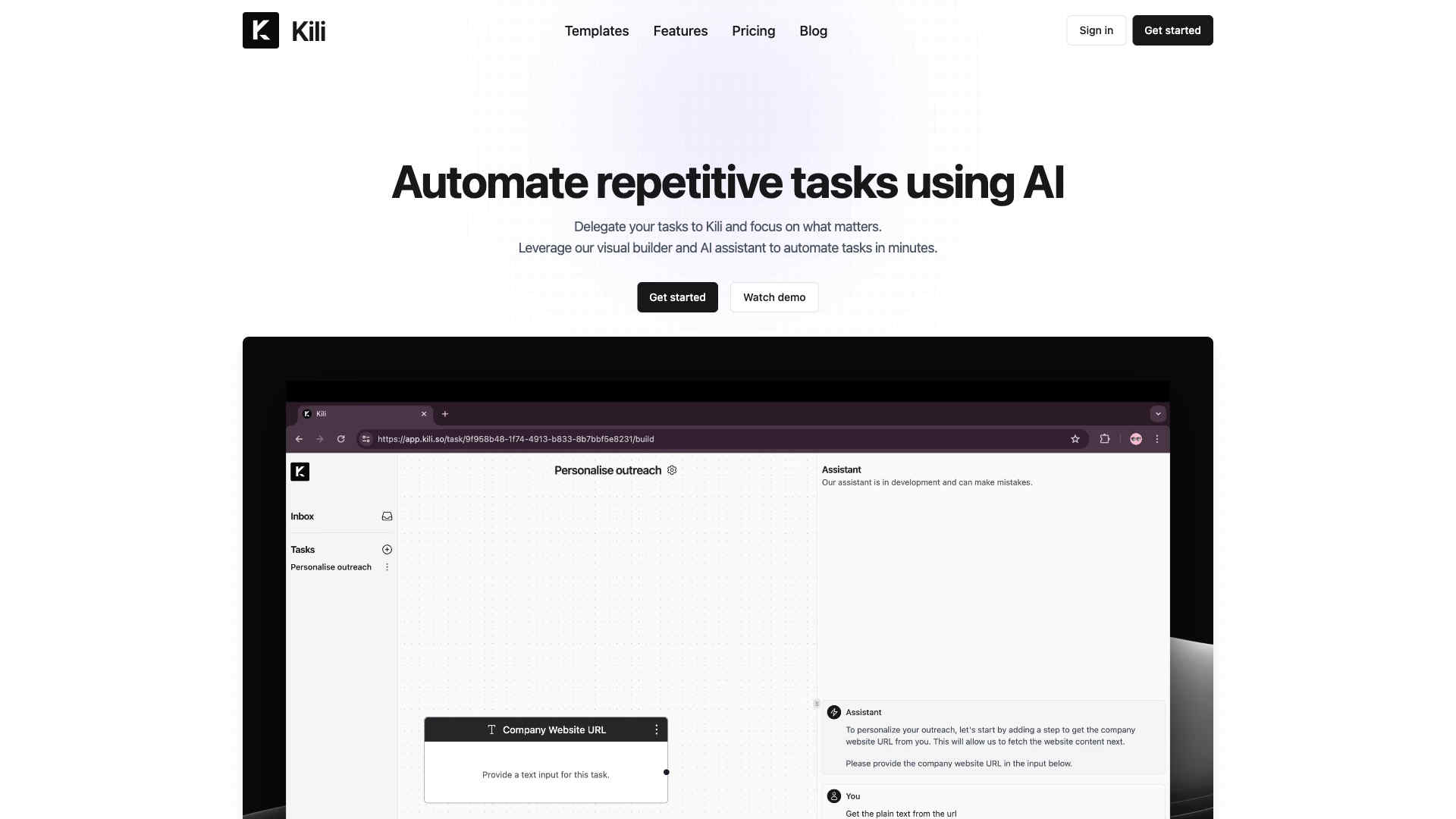Click the Company Website URL text input field
This screenshot has width=1456, height=819.
point(545,773)
